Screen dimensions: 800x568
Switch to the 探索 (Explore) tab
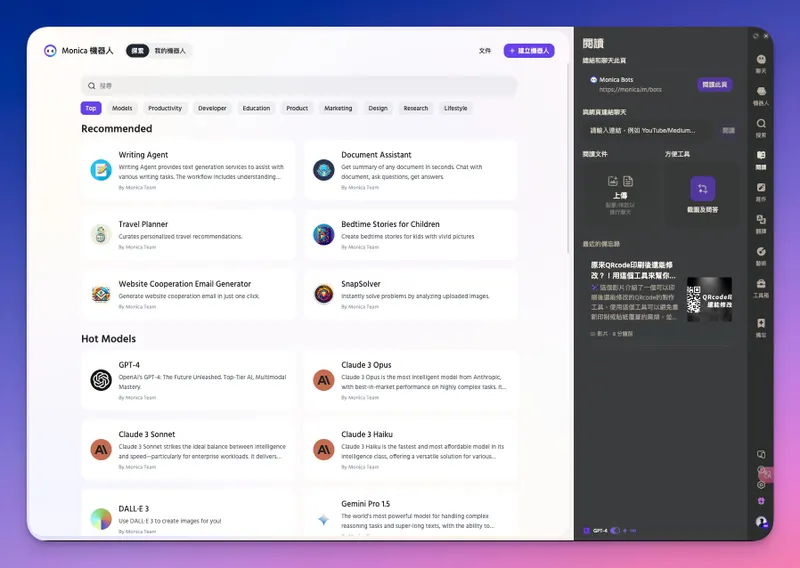click(x=138, y=51)
